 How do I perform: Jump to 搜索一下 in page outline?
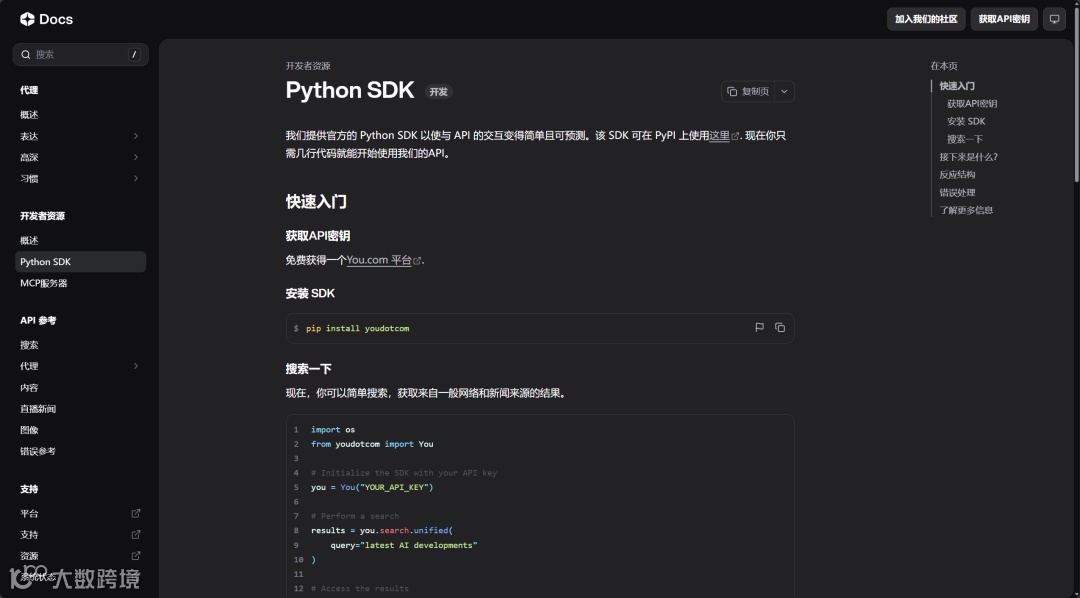[965, 139]
